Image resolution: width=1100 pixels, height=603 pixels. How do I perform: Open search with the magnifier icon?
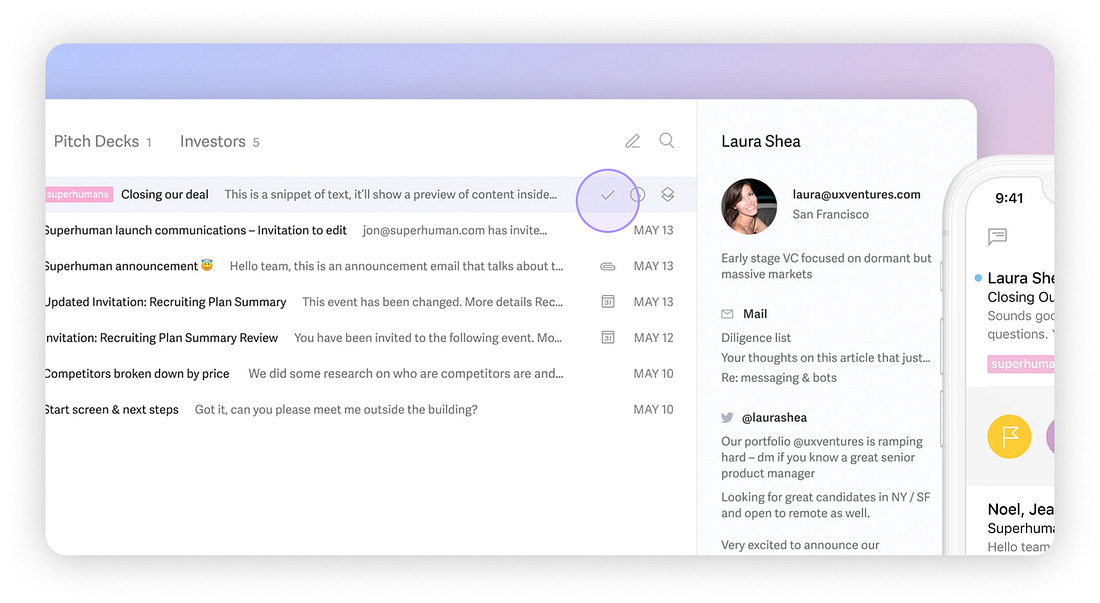coord(666,140)
